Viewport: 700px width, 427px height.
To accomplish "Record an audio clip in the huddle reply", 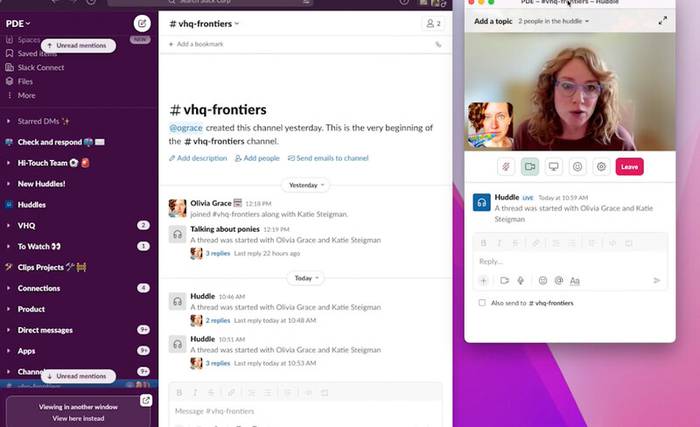I will (521, 280).
